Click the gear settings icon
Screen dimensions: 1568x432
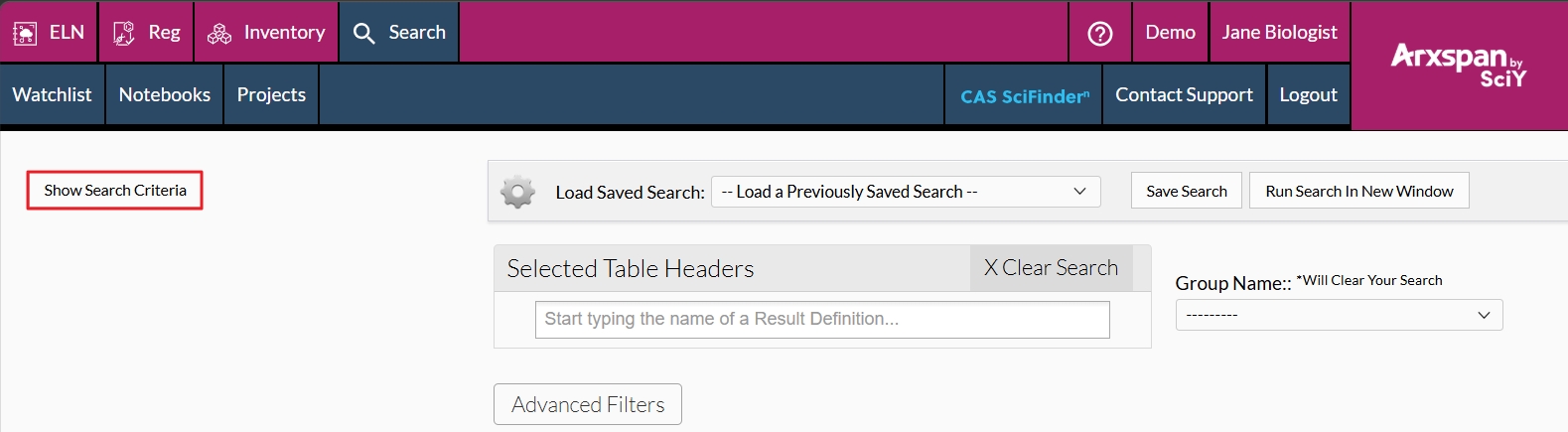pyautogui.click(x=517, y=192)
